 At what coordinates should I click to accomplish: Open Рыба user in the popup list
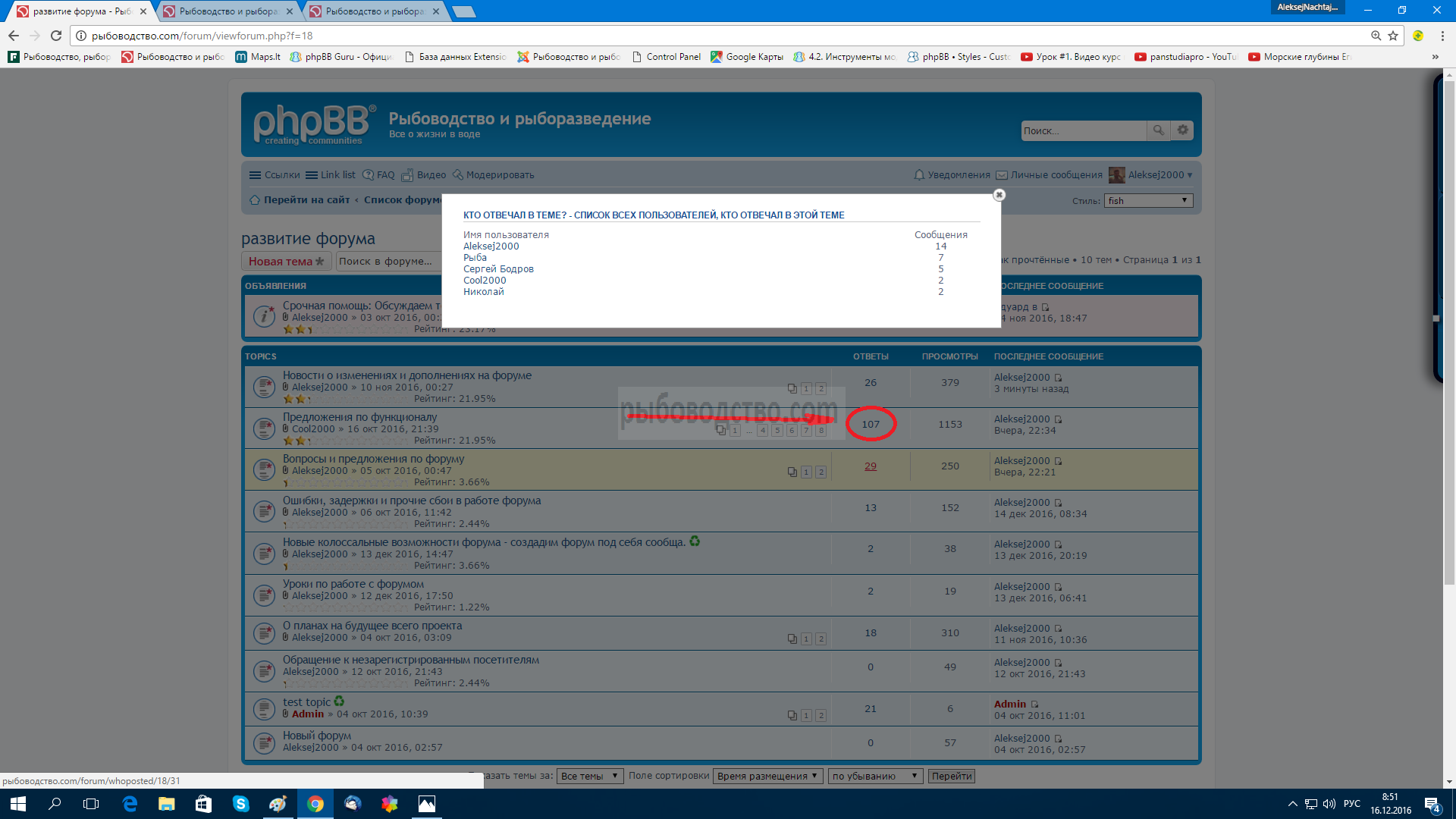tap(475, 258)
